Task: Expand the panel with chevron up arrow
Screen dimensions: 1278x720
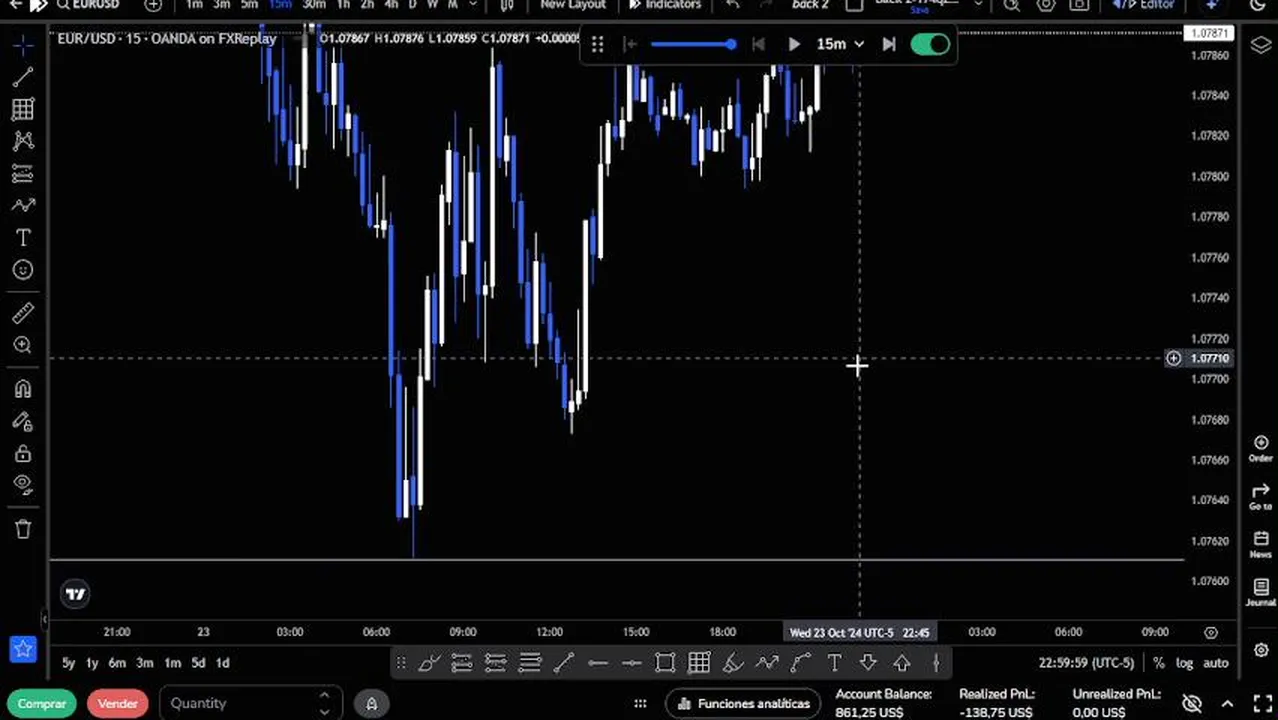Action: (x=1227, y=703)
